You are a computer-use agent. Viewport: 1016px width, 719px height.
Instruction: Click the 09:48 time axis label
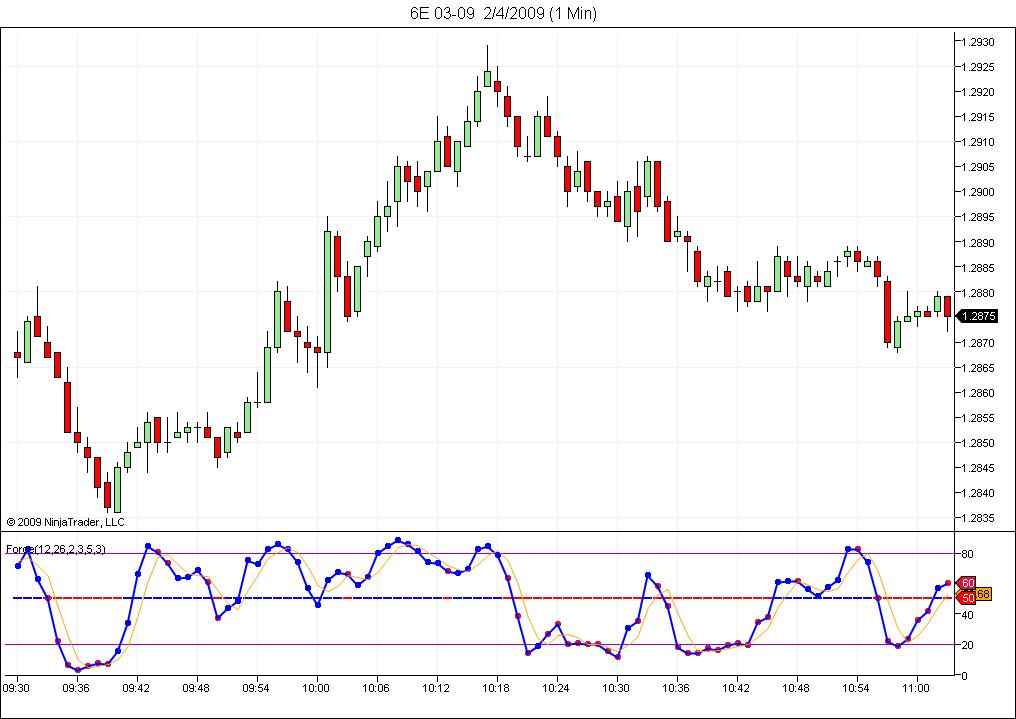(x=196, y=689)
